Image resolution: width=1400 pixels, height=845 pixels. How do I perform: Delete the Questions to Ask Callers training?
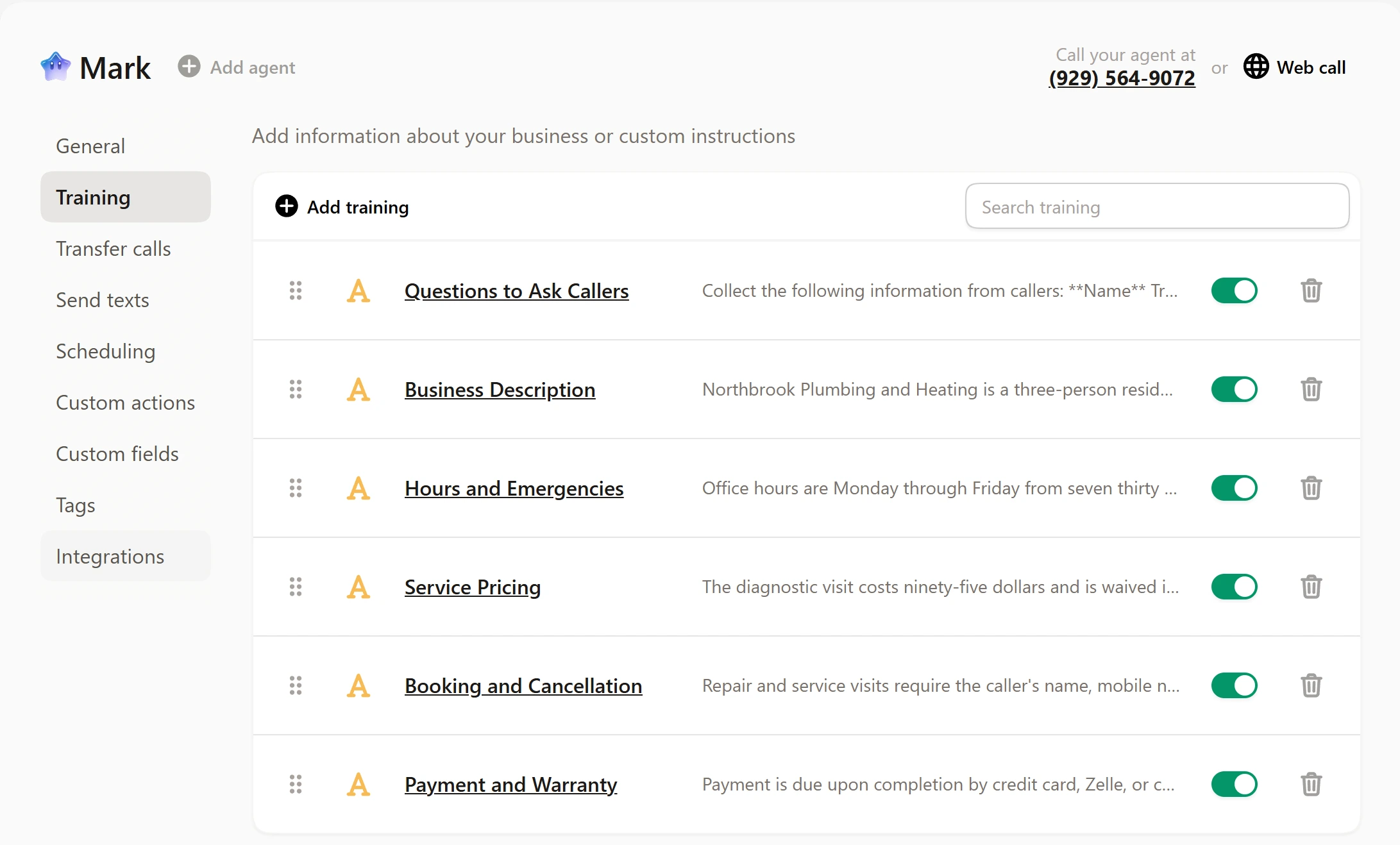[1311, 290]
